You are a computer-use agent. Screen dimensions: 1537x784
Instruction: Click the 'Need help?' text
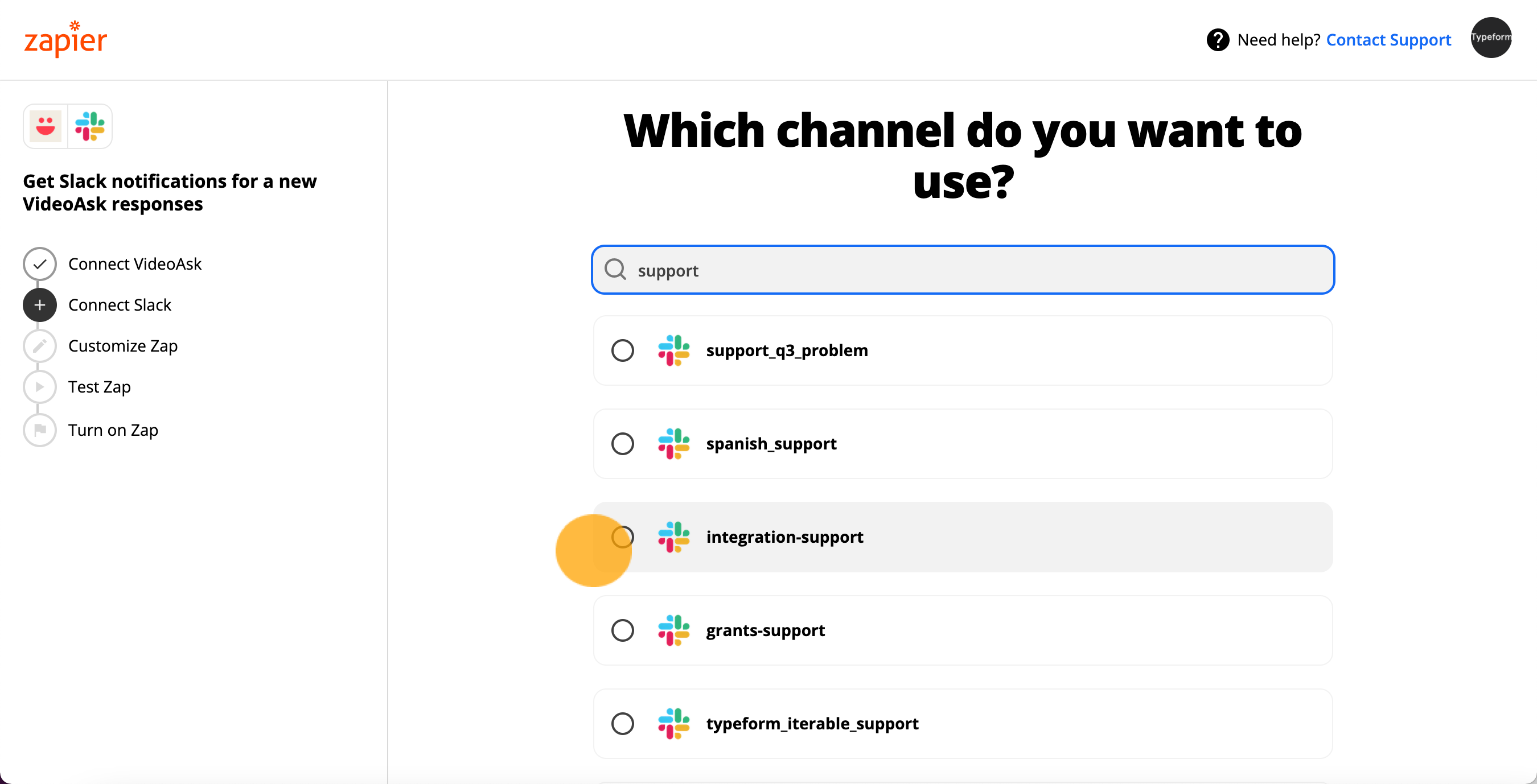(1279, 40)
